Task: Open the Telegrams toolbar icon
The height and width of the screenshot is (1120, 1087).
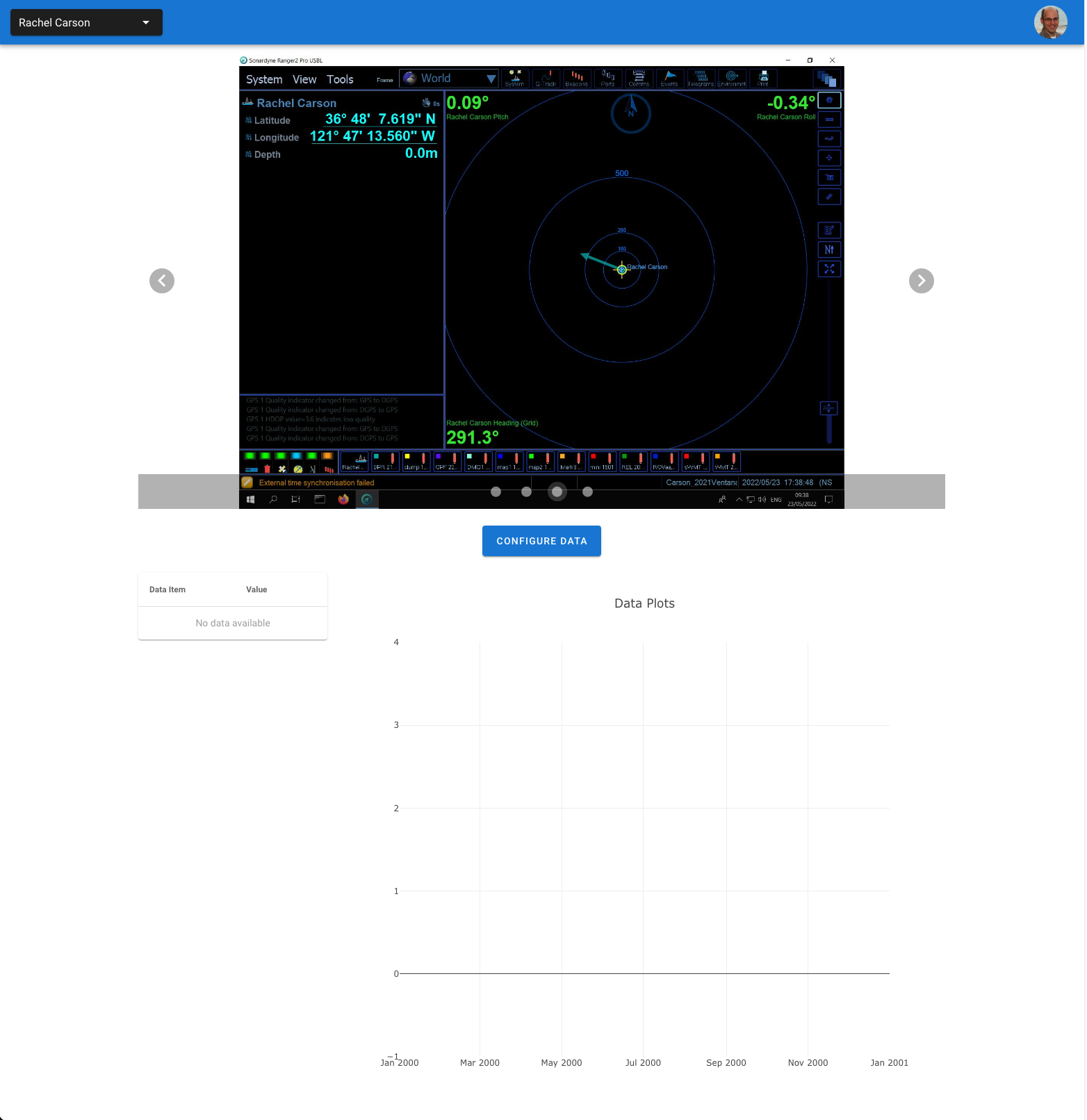Action: click(x=701, y=79)
